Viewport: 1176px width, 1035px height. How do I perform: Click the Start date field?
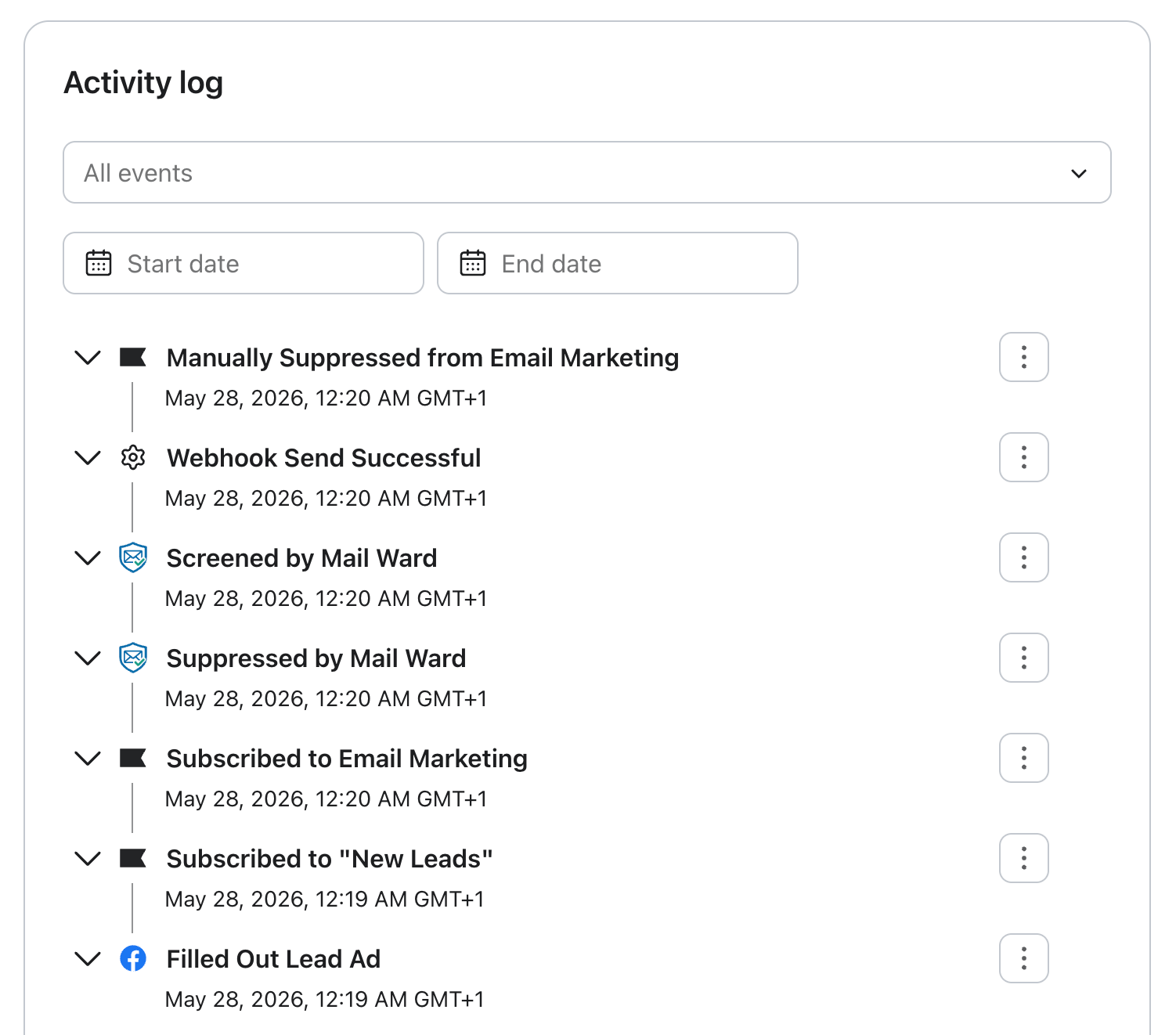tap(243, 263)
